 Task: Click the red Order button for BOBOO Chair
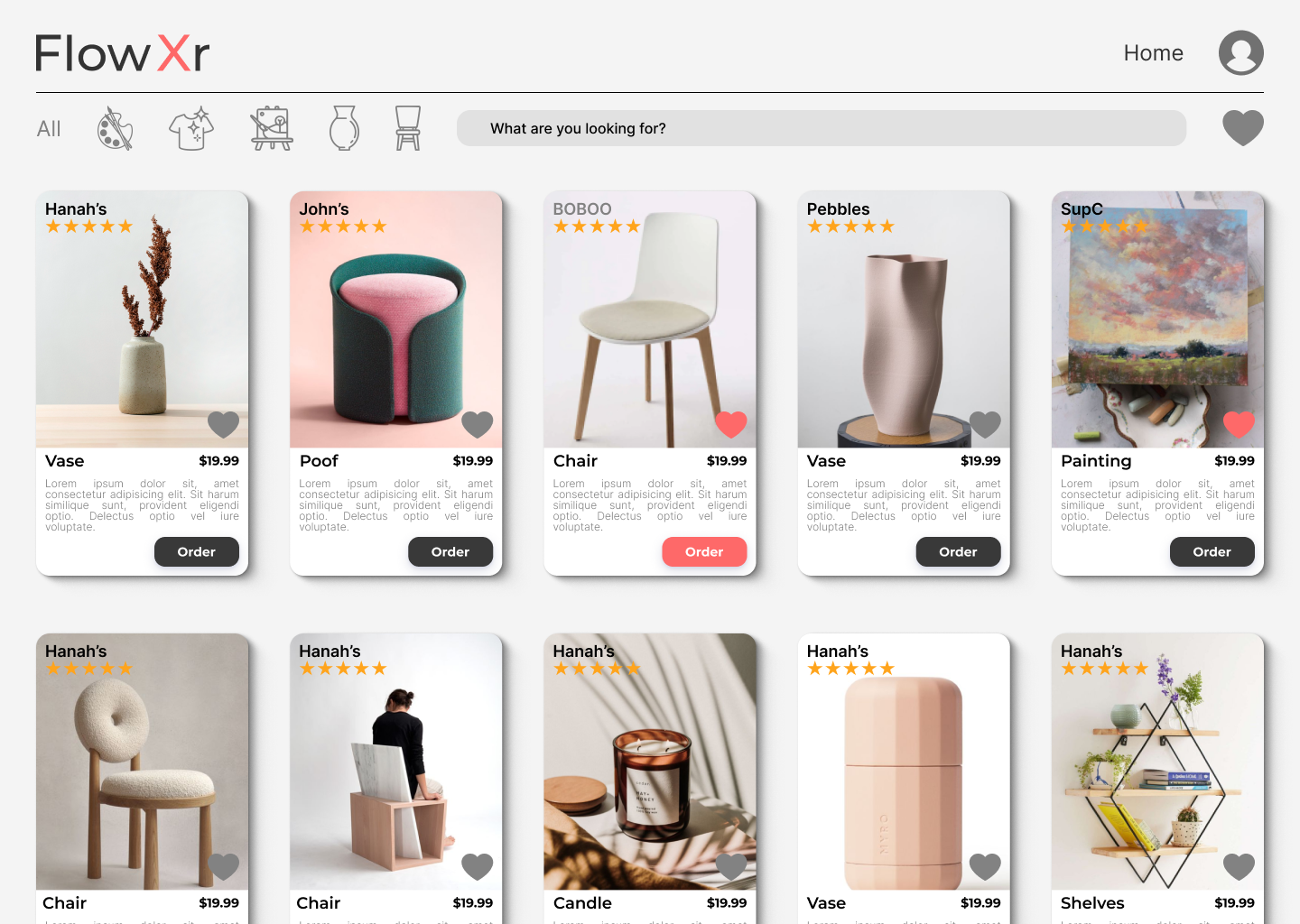click(704, 551)
